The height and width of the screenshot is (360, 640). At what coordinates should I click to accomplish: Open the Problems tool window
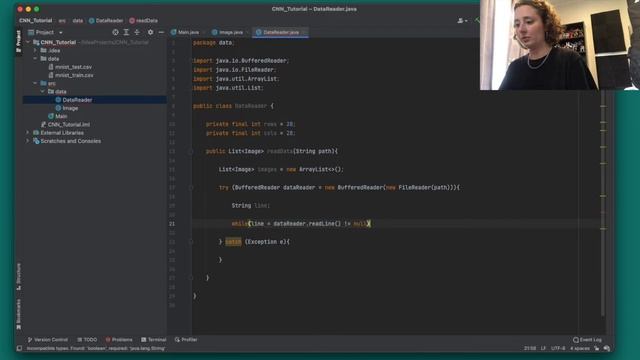pyautogui.click(x=119, y=340)
